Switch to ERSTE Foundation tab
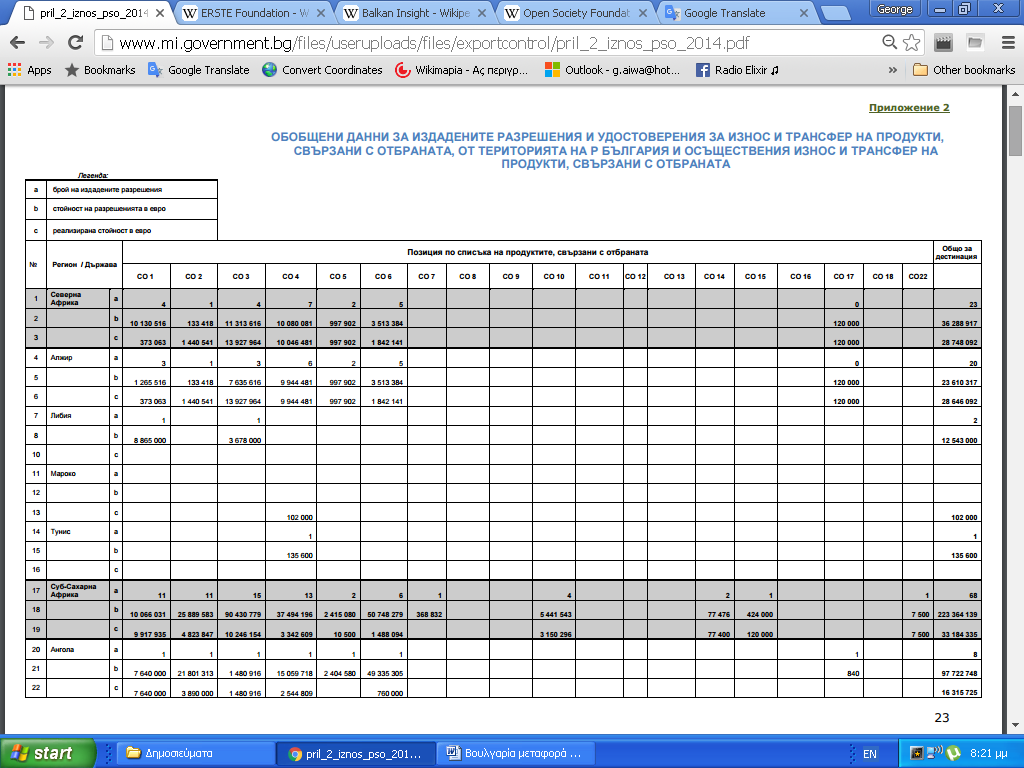 (251, 13)
